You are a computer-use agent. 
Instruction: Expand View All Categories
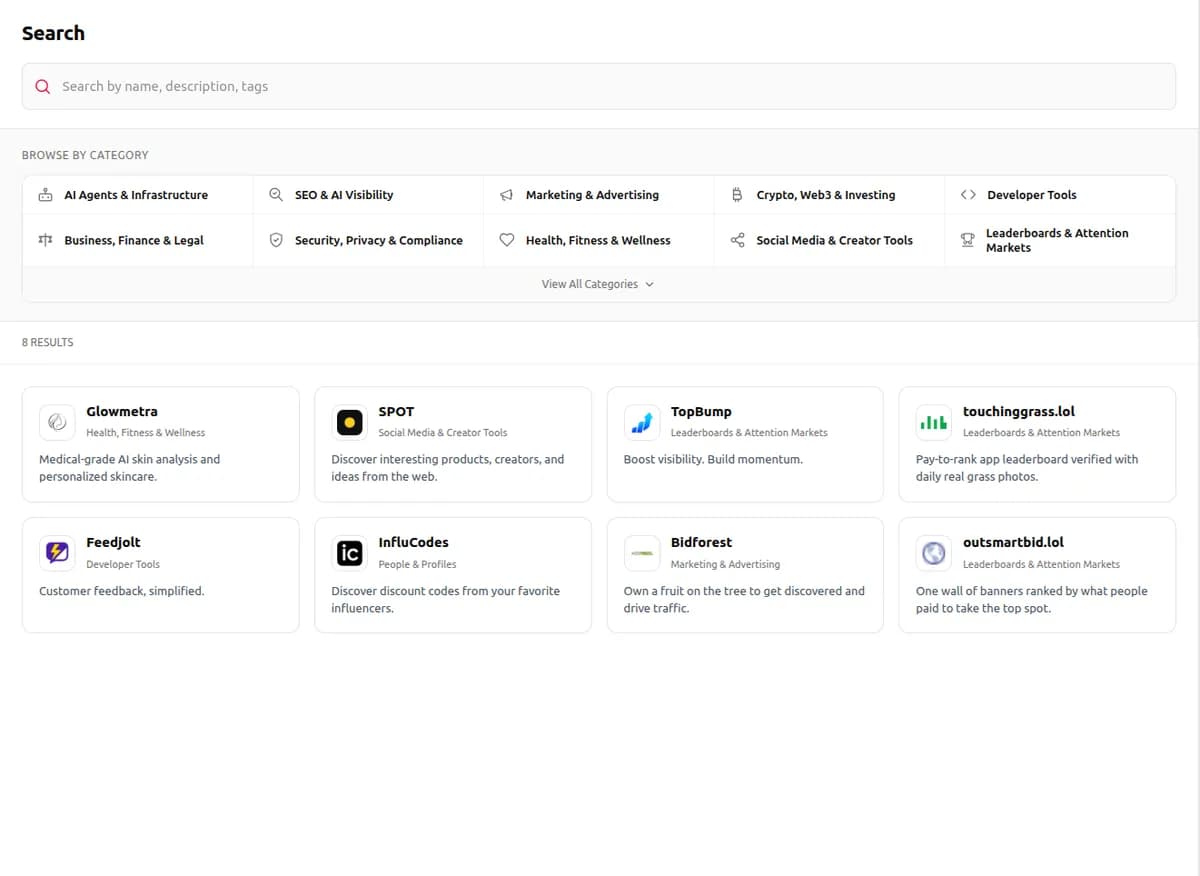[x=598, y=284]
